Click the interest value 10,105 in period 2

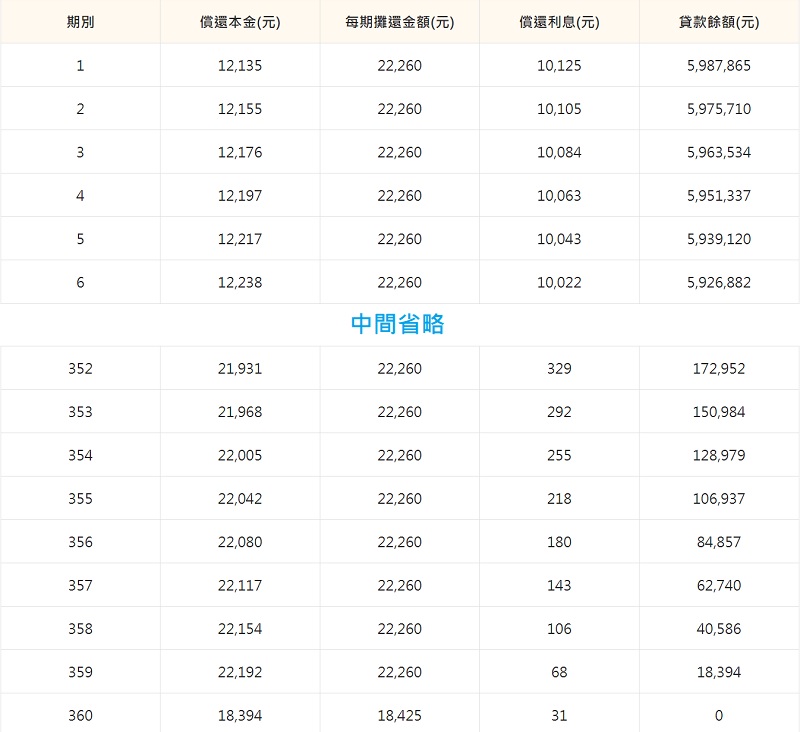[559, 109]
